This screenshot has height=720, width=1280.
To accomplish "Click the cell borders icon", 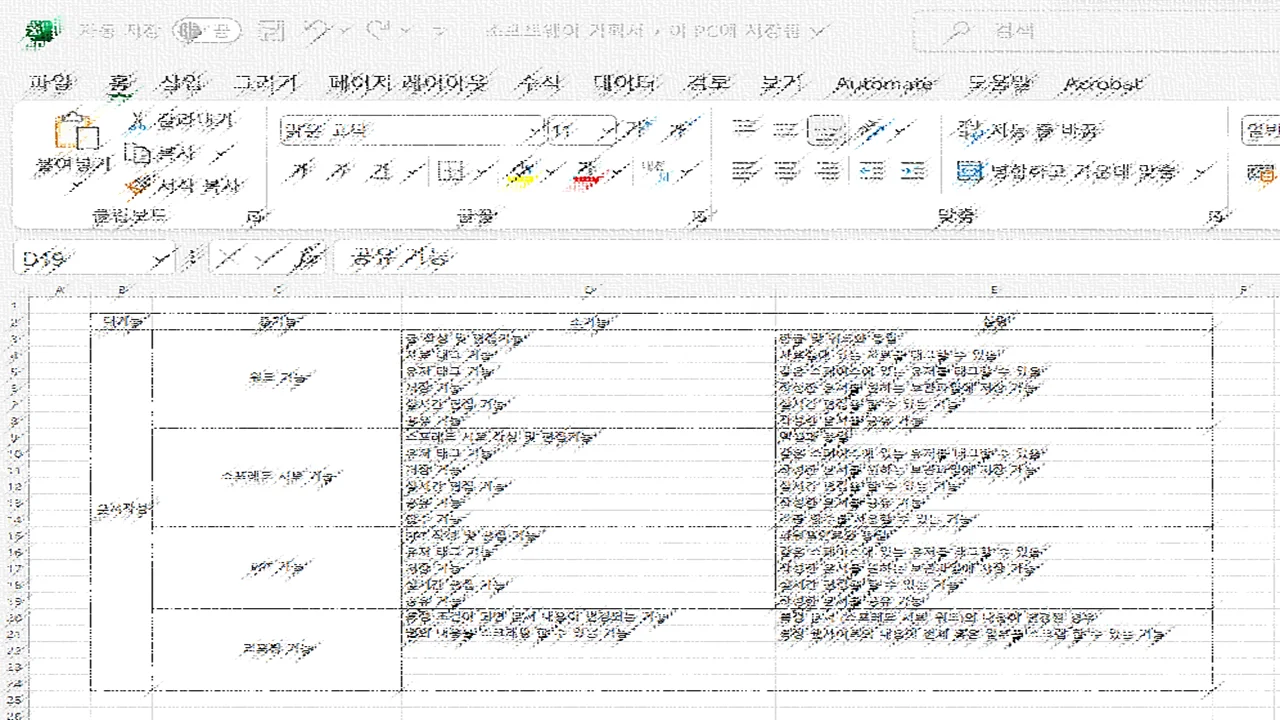I will click(x=452, y=172).
